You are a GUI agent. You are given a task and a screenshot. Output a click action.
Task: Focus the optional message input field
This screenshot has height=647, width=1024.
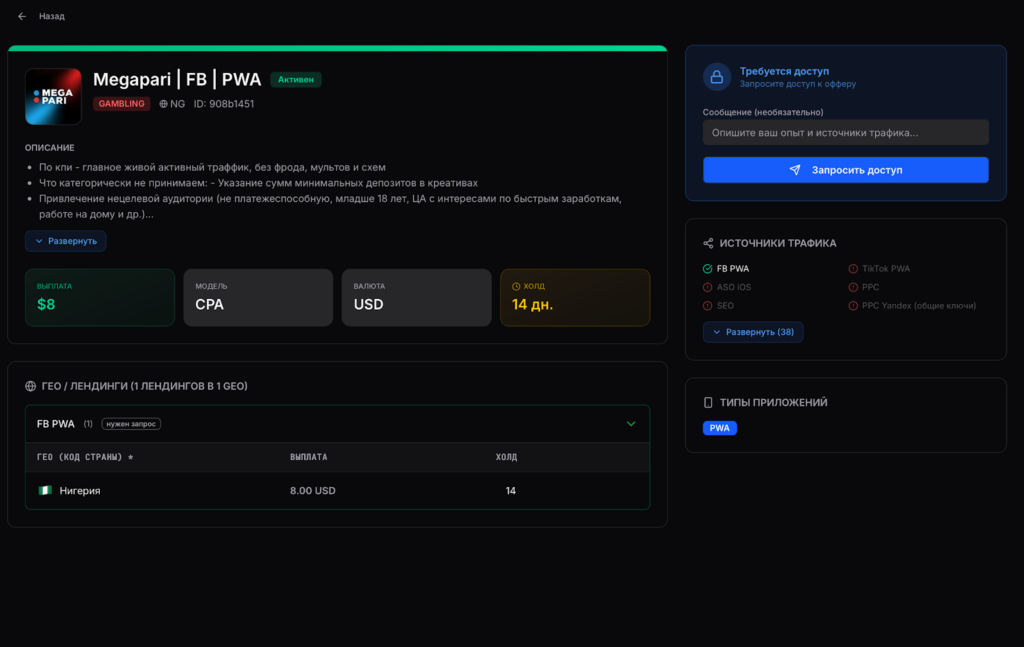pyautogui.click(x=846, y=133)
